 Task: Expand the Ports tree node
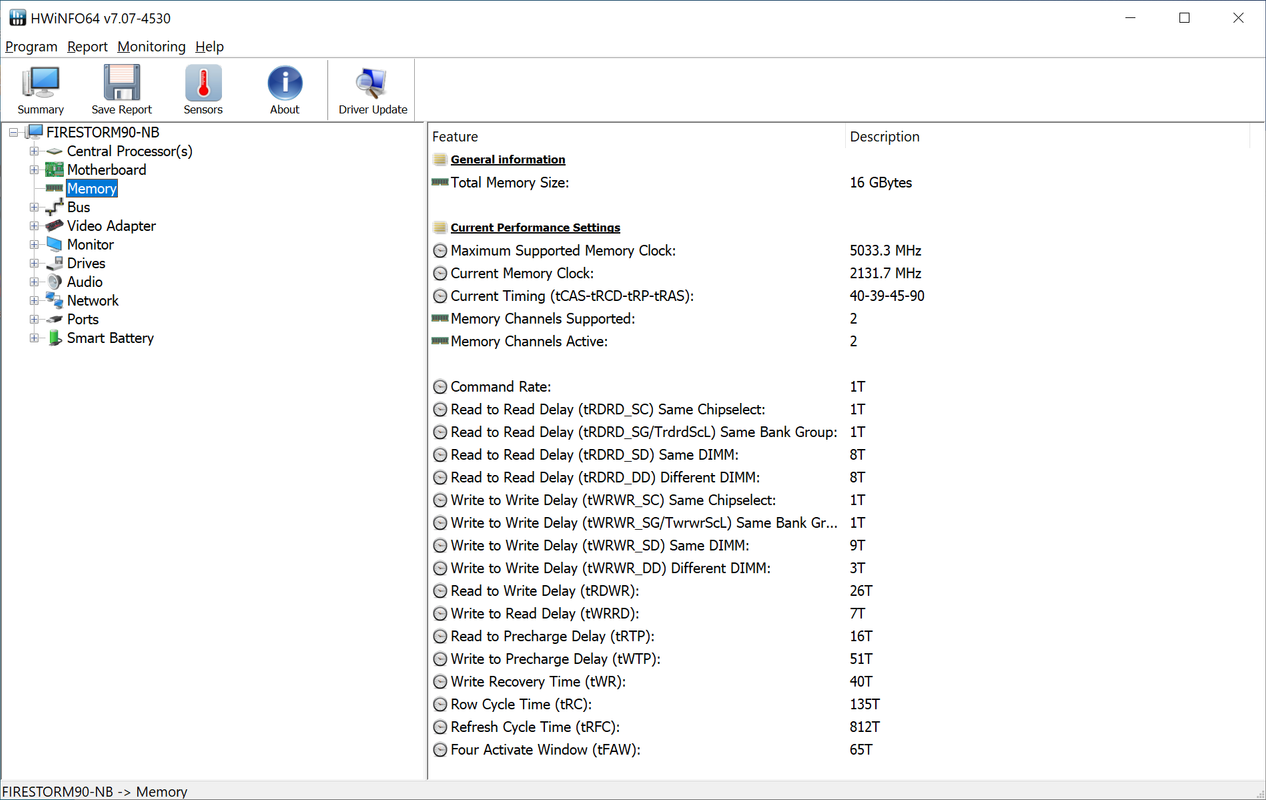(x=34, y=319)
